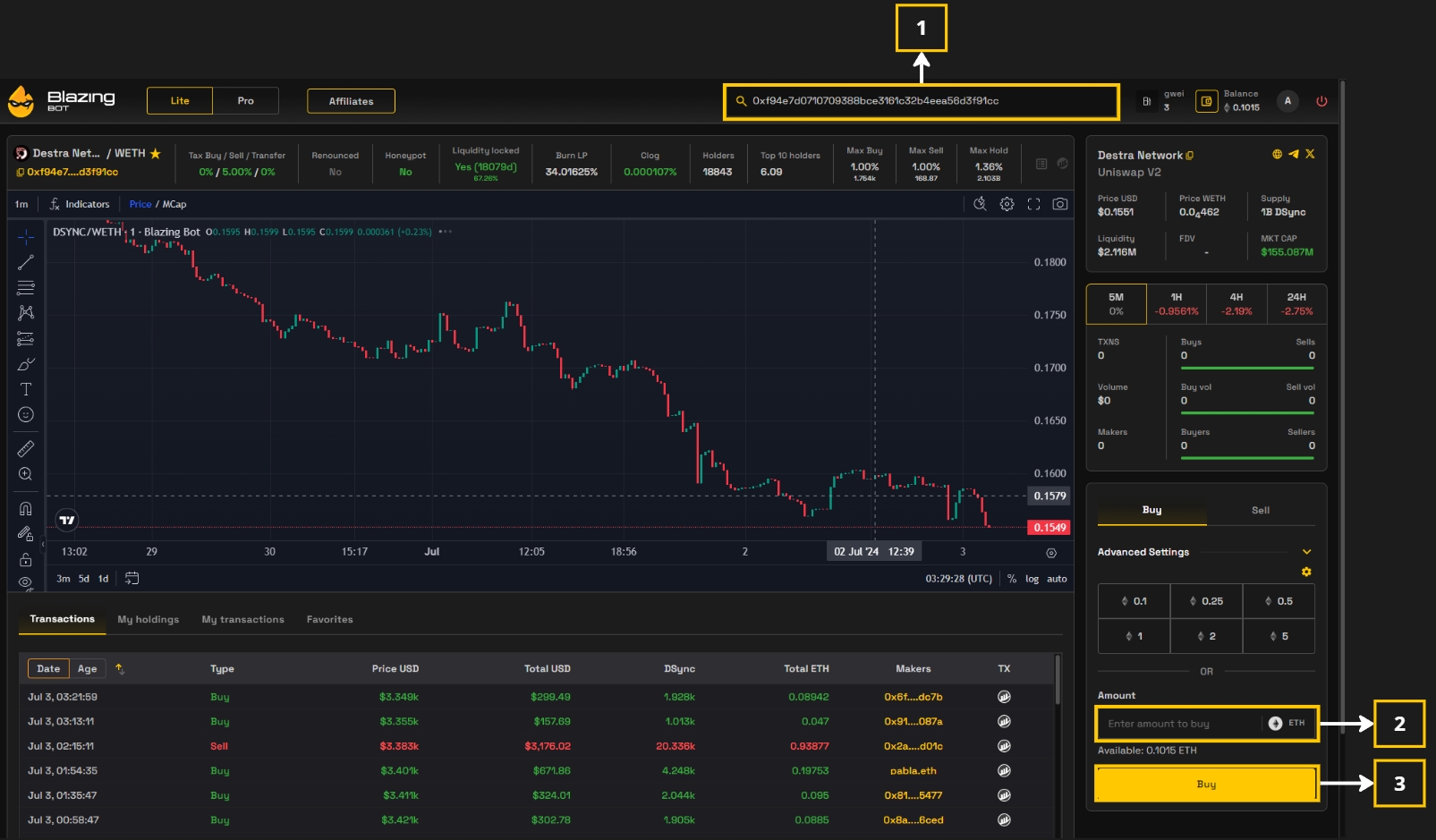Open the Indicators menu
This screenshot has height=840, width=1436.
pyautogui.click(x=80, y=204)
